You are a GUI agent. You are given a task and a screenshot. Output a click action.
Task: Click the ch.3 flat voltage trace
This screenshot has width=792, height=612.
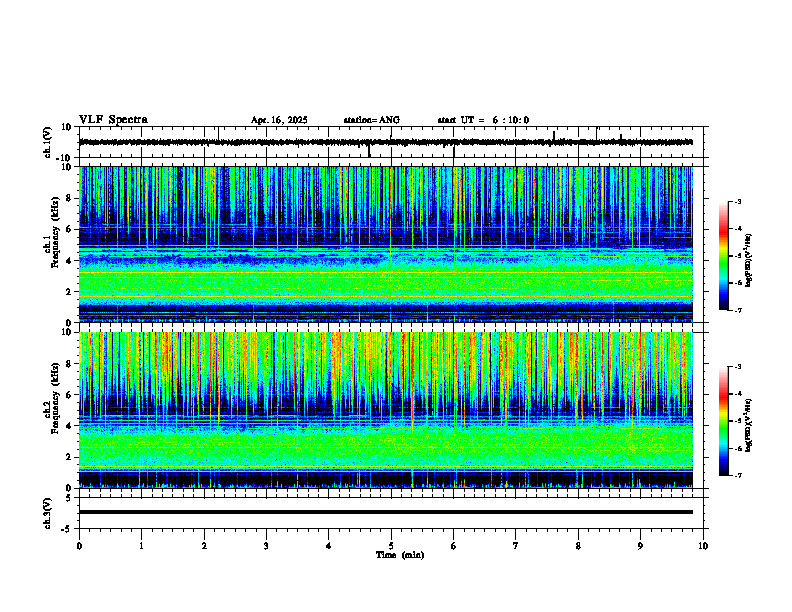[x=385, y=512]
